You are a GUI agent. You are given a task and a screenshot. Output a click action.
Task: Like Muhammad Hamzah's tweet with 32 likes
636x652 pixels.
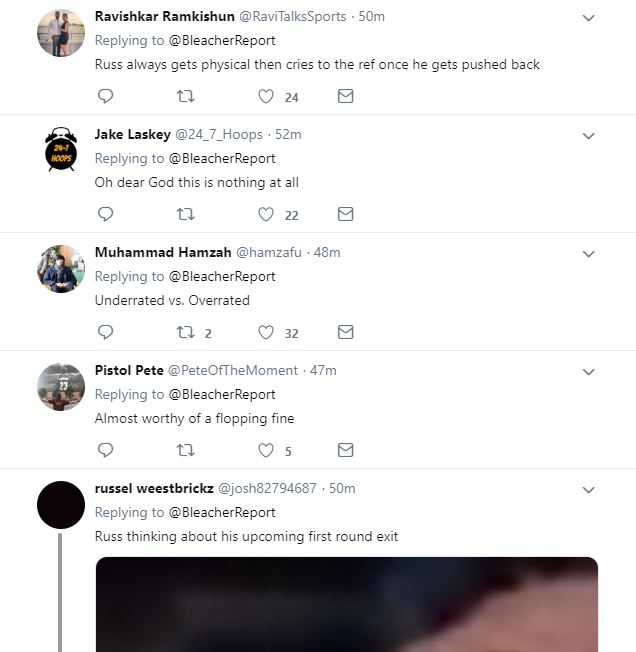click(x=266, y=332)
